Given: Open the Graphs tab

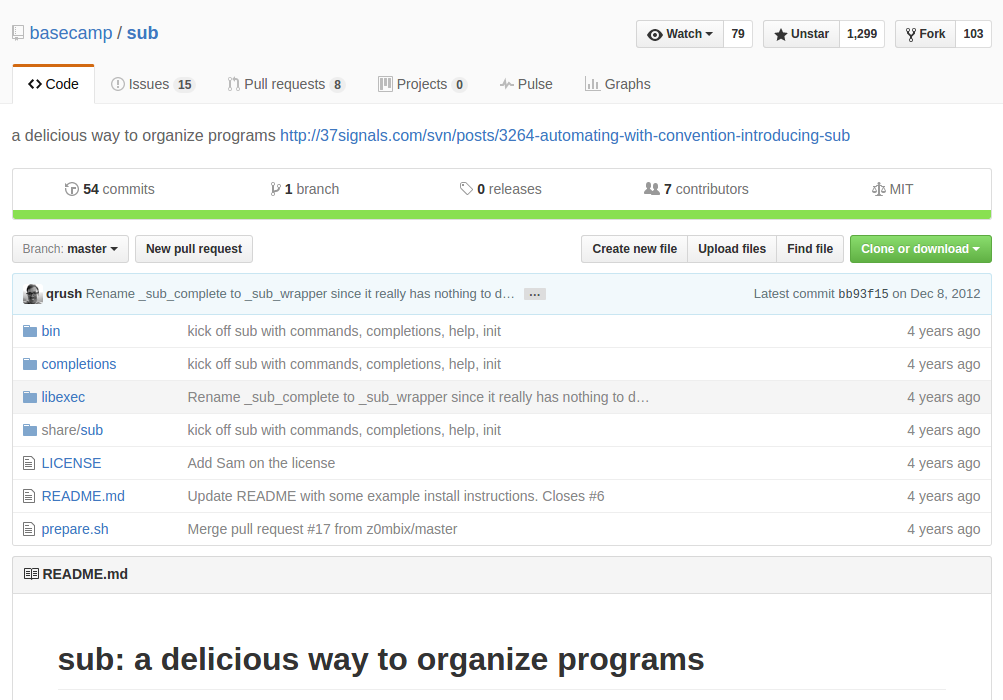Looking at the screenshot, I should pyautogui.click(x=617, y=84).
